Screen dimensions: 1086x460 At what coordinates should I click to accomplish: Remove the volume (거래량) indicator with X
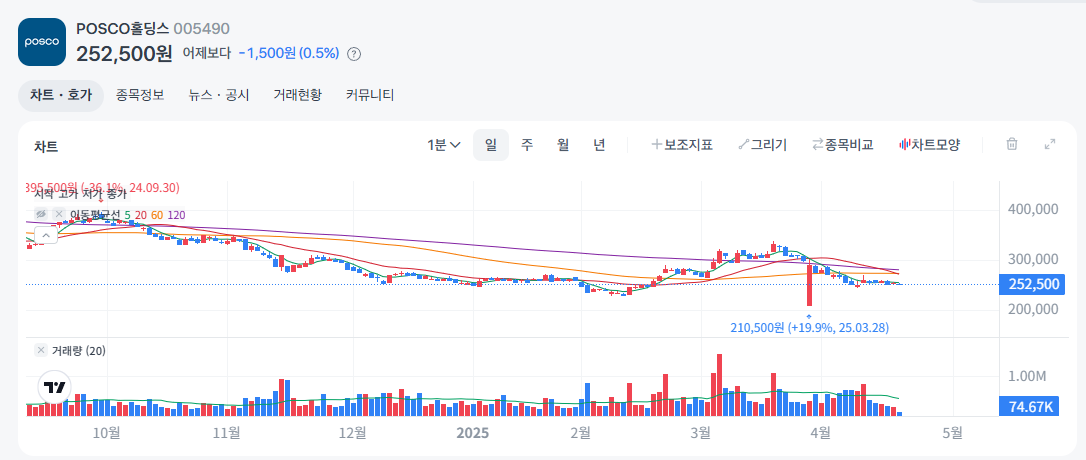(41, 351)
